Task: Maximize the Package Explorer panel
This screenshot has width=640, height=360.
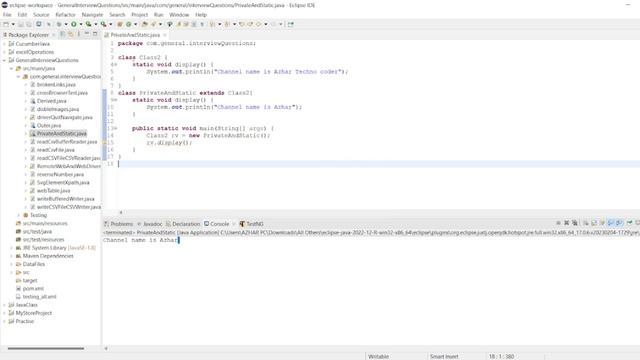Action: pyautogui.click(x=95, y=34)
